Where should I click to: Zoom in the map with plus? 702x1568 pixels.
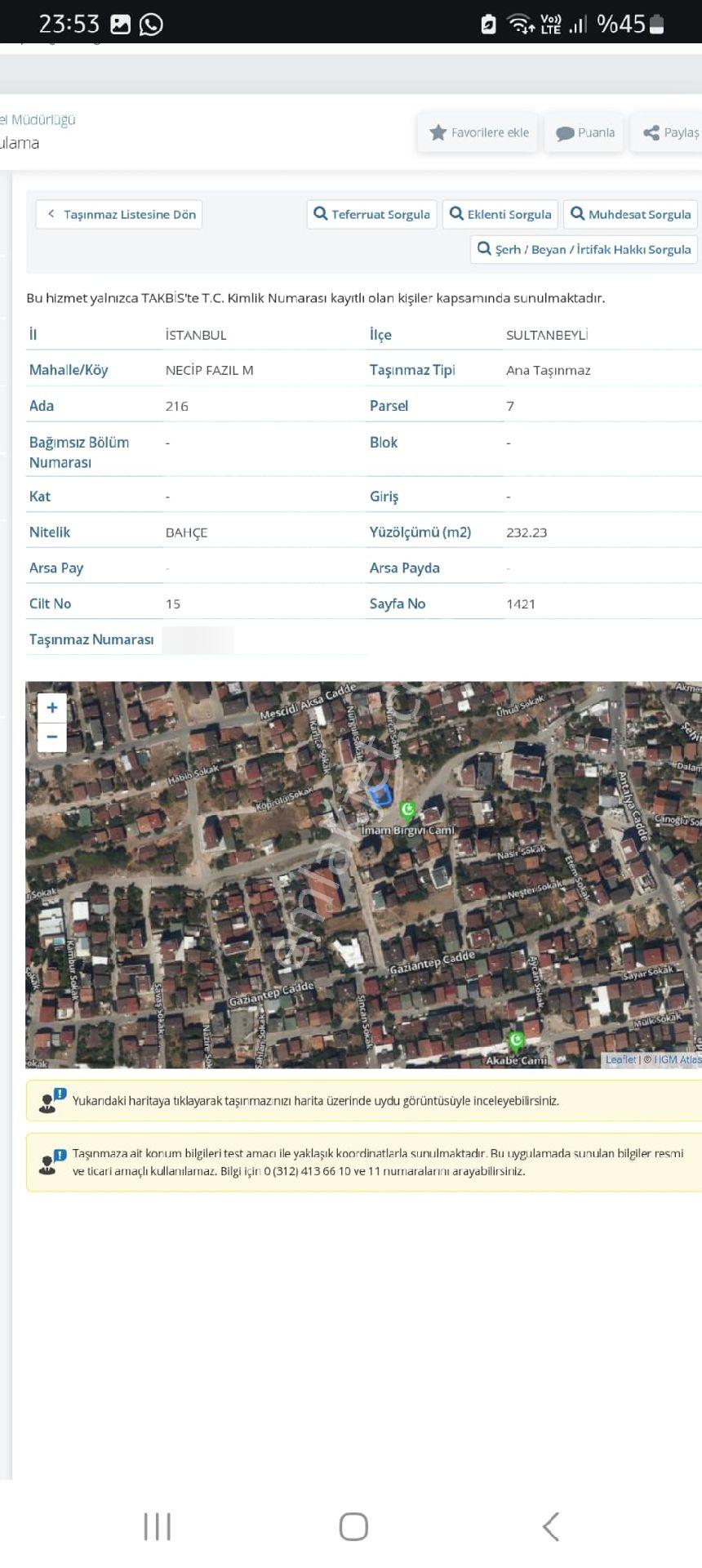52,708
